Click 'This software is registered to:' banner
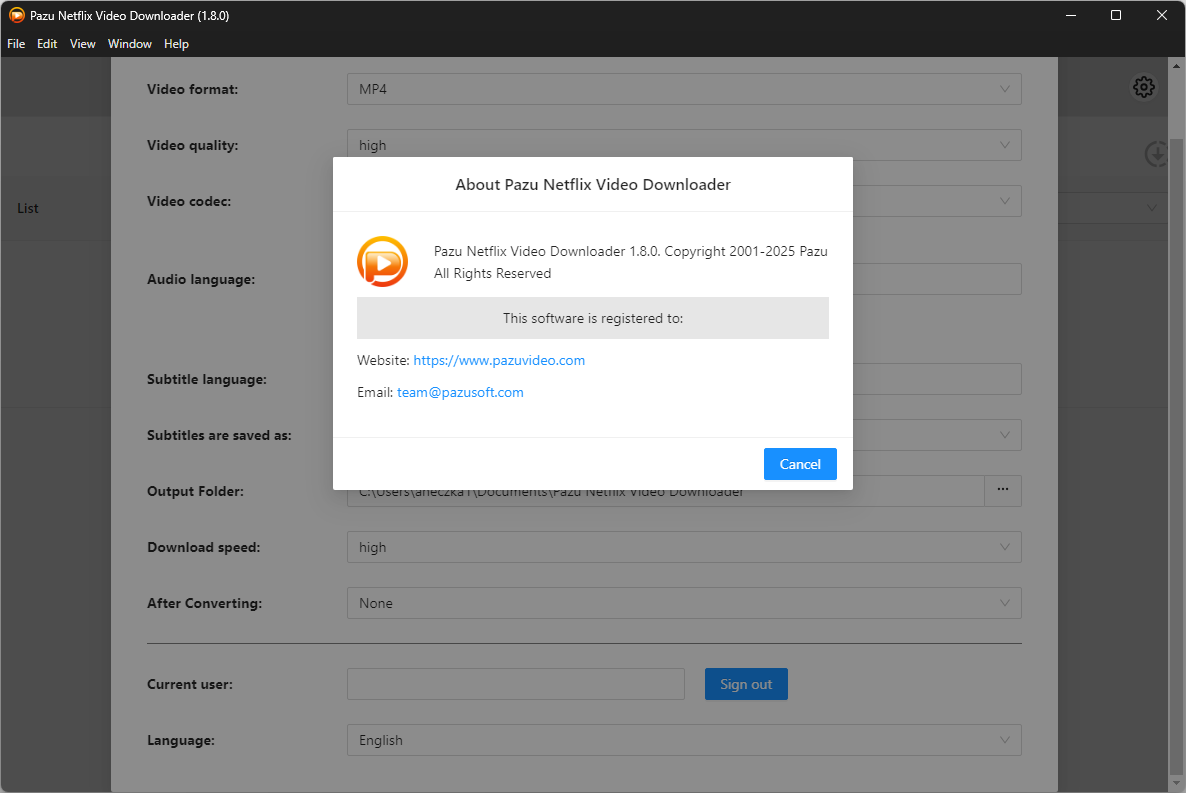The image size is (1186, 793). click(x=593, y=318)
